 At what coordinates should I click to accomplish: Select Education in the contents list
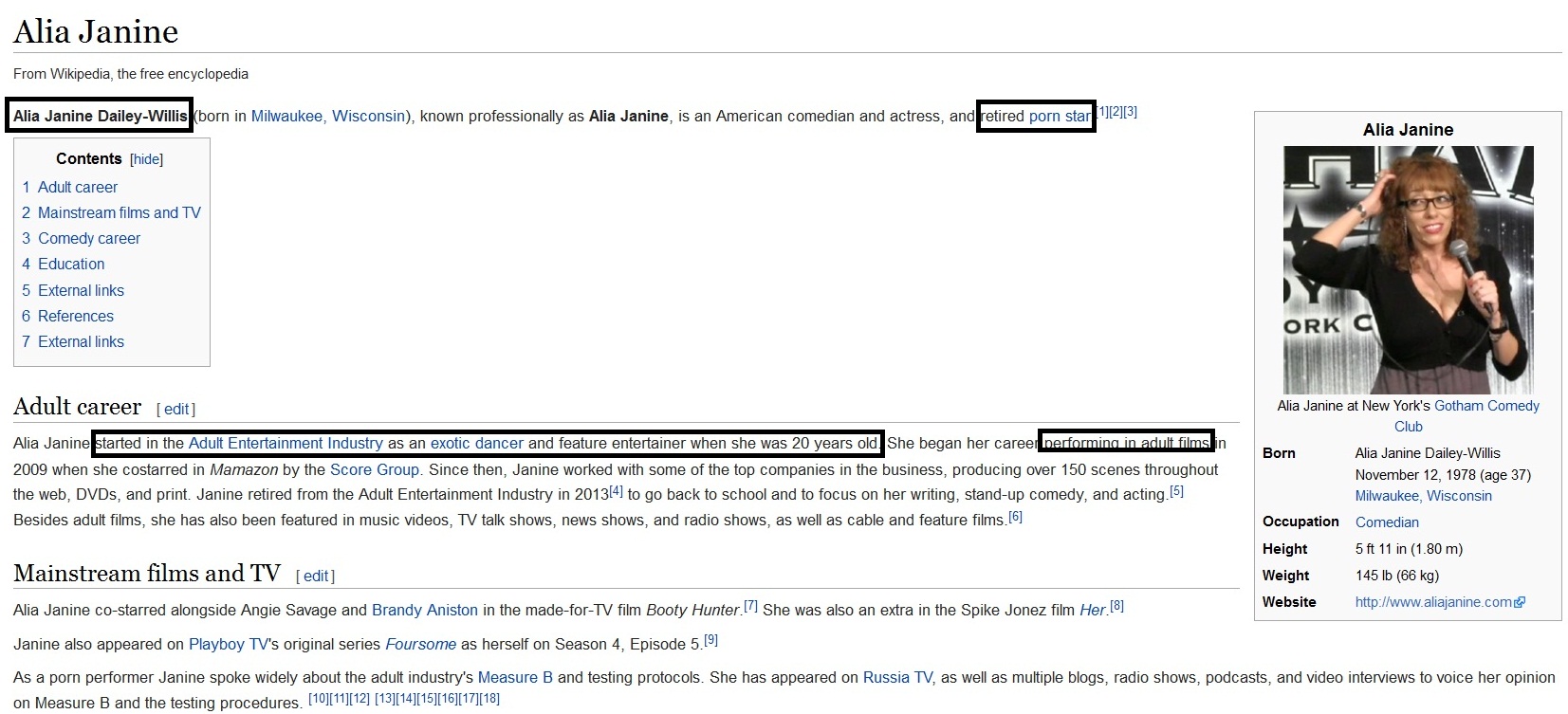71,265
